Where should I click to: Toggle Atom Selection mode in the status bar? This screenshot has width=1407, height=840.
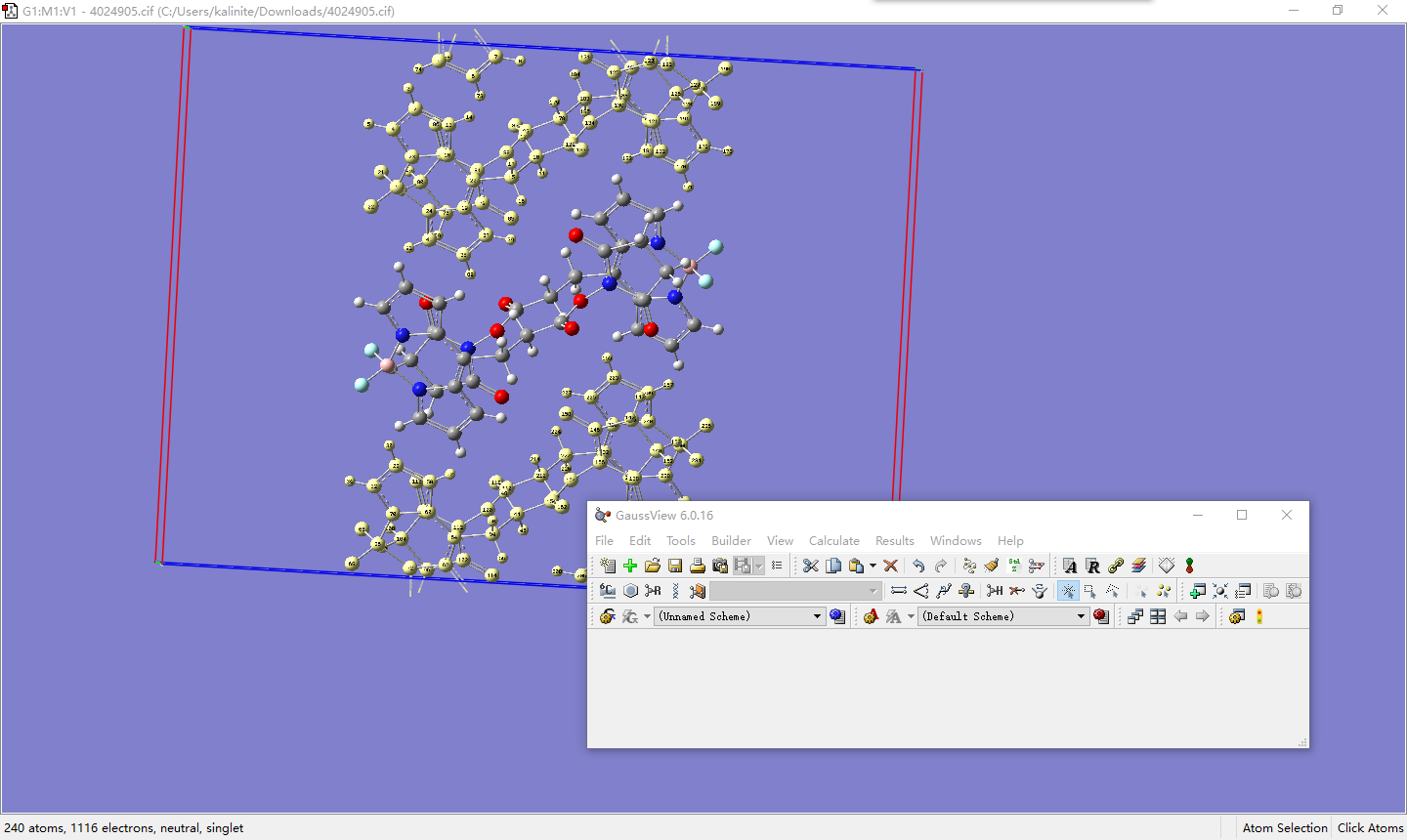click(1285, 827)
